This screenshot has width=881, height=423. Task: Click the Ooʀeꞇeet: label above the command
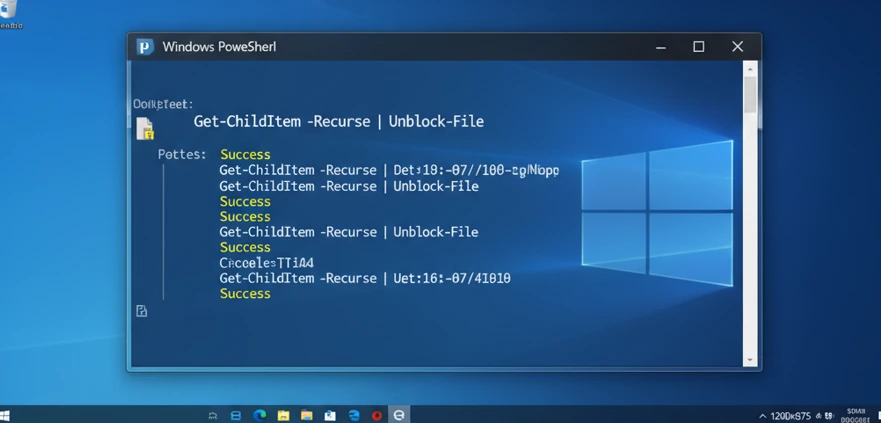tap(163, 104)
